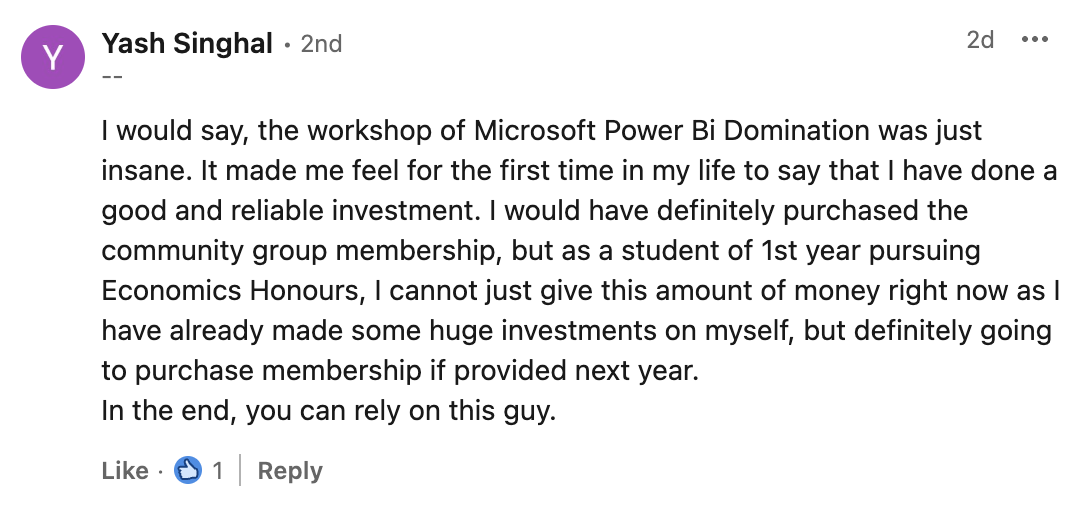1084x528 pixels.
Task: Click the blue thumbs-up reaction icon
Action: (x=187, y=470)
